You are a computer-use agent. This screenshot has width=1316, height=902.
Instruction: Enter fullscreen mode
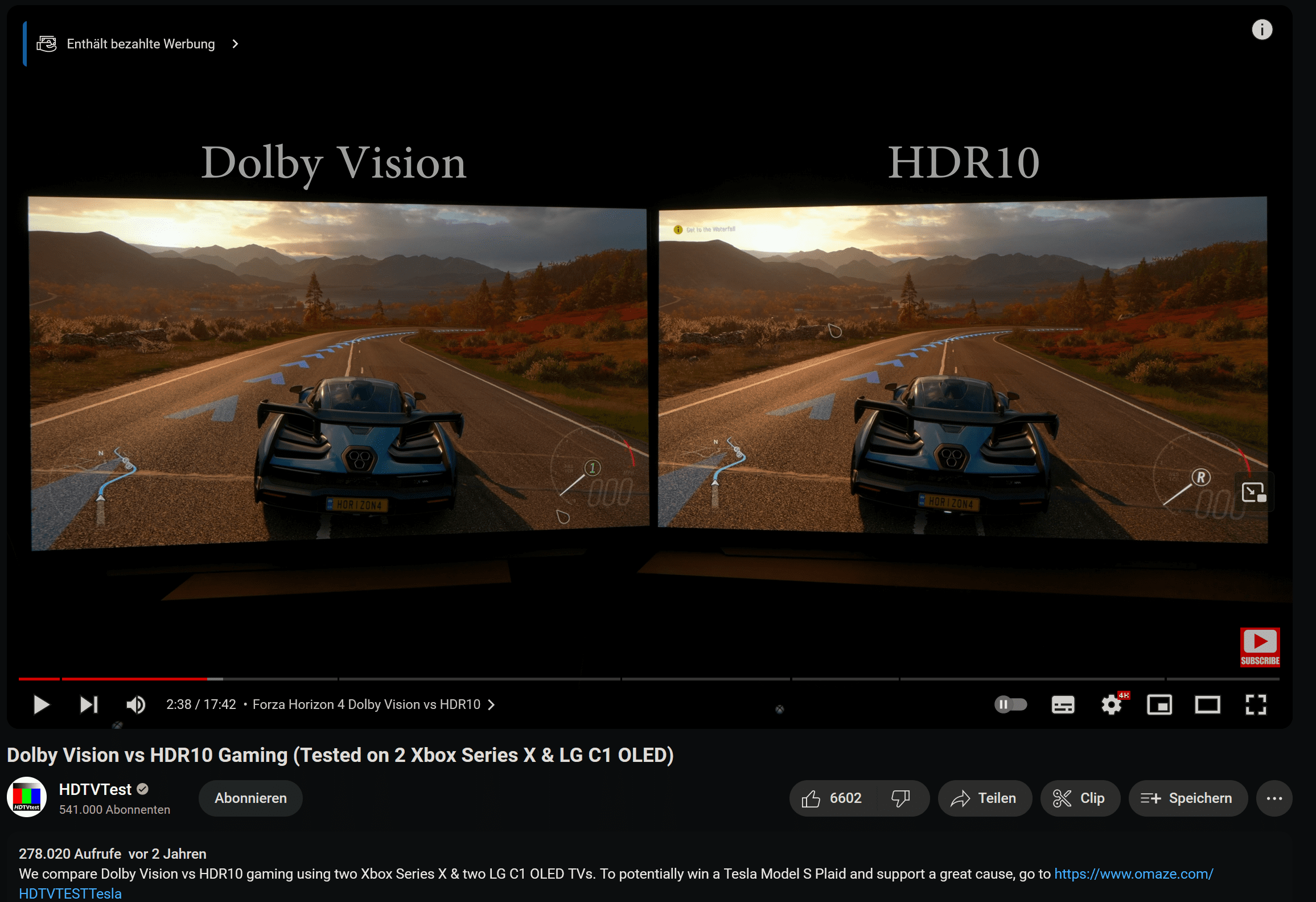[1256, 704]
